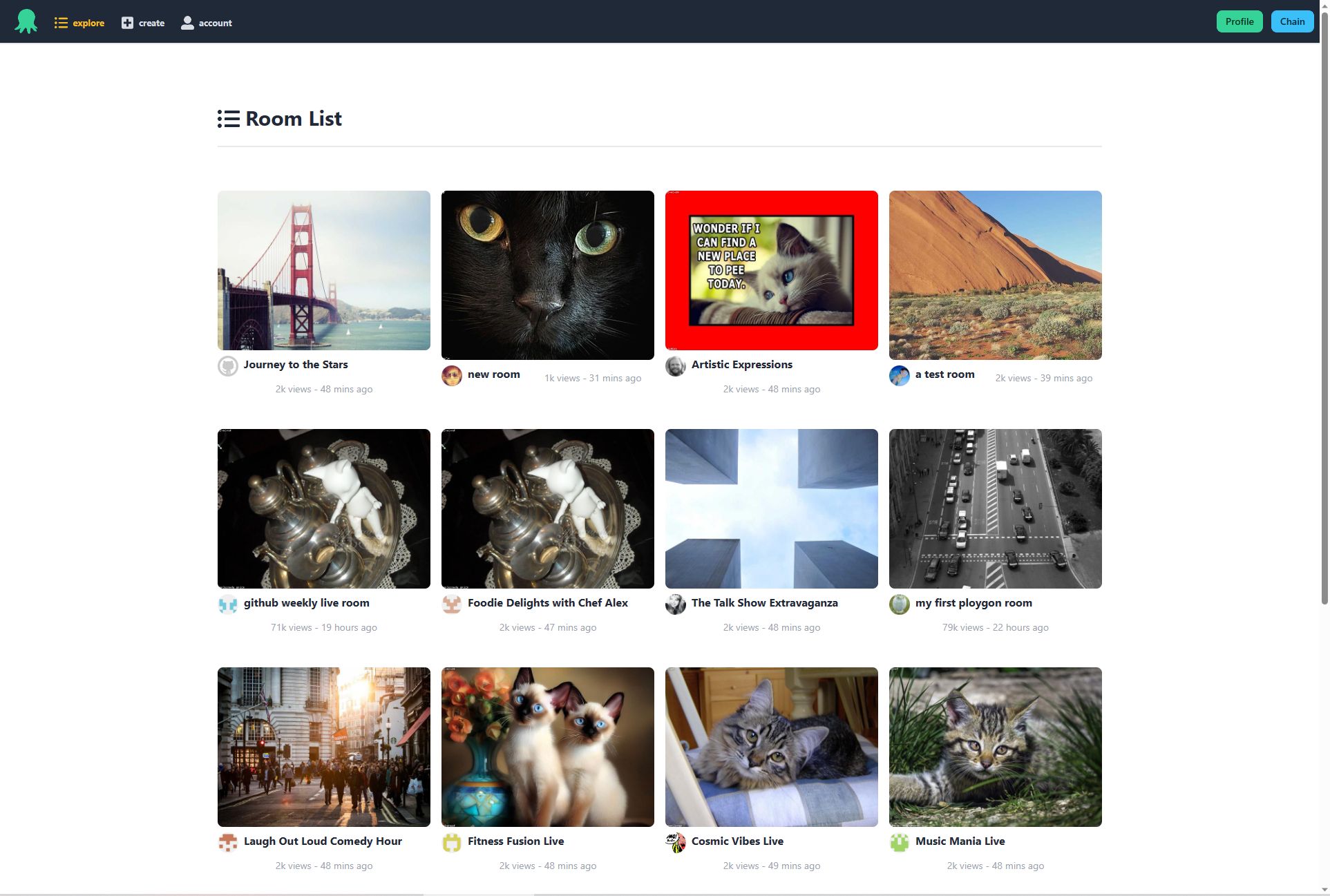This screenshot has height=896, width=1330.
Task: Click the account icon in navigation
Action: 187,21
